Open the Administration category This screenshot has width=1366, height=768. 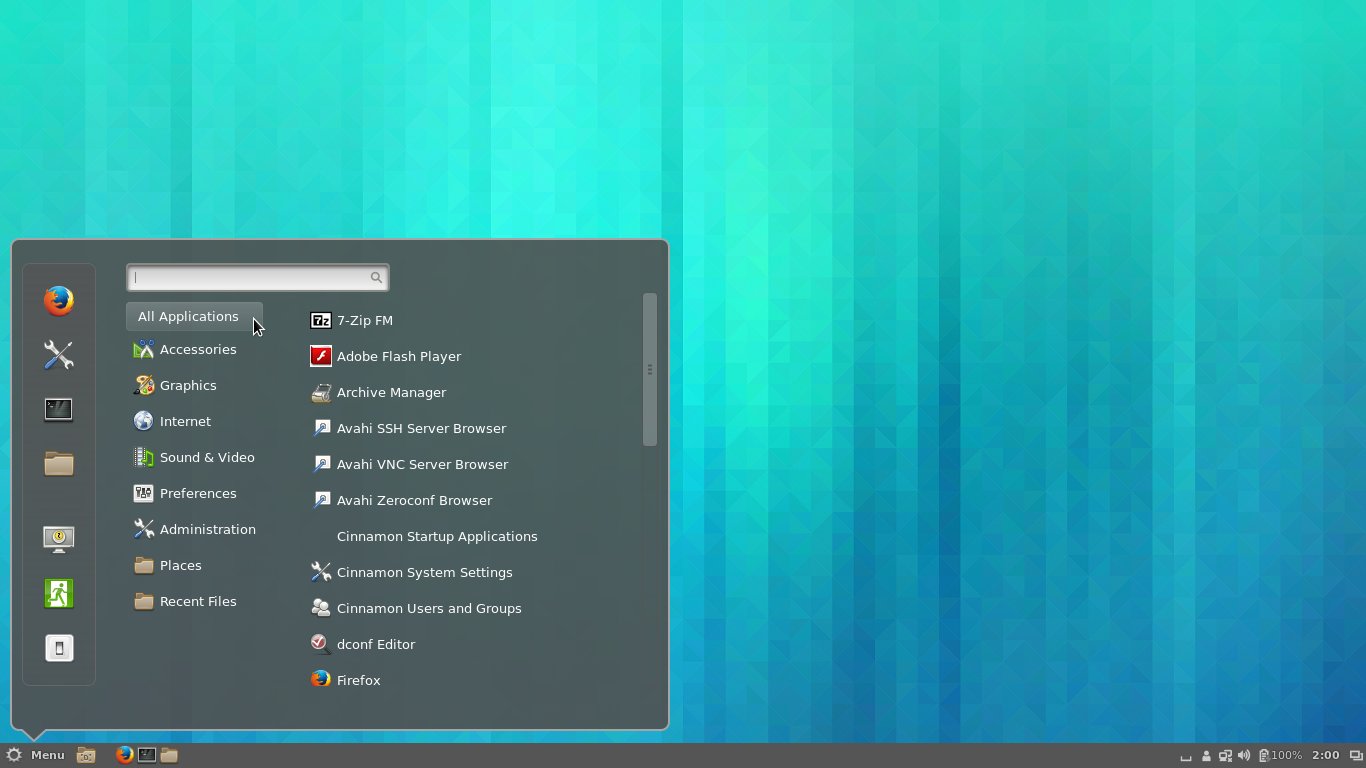point(207,529)
